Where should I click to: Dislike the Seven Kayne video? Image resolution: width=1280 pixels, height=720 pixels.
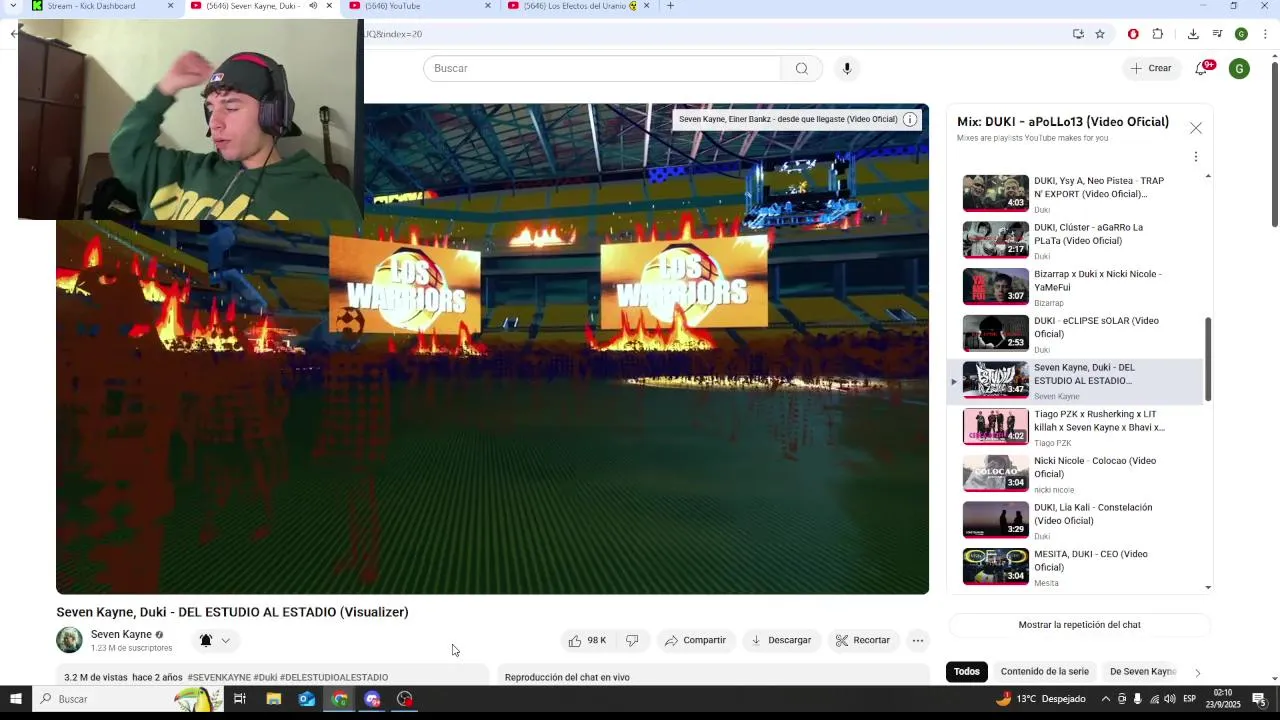(632, 640)
